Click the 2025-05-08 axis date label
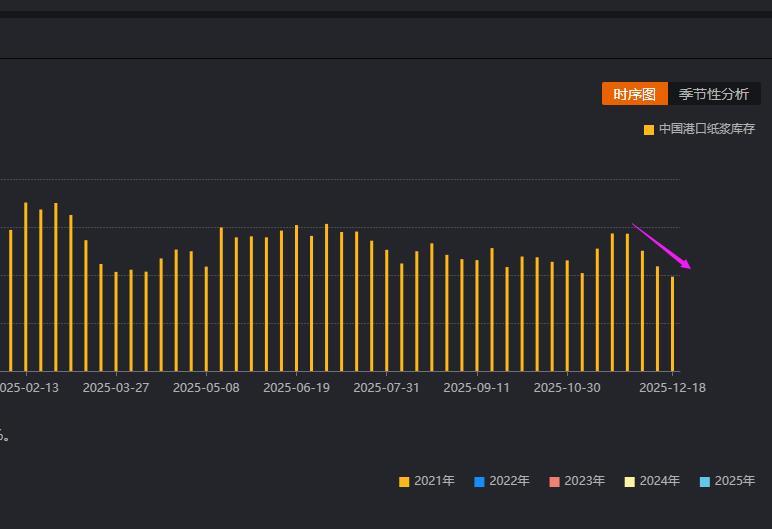This screenshot has width=772, height=529. point(206,388)
